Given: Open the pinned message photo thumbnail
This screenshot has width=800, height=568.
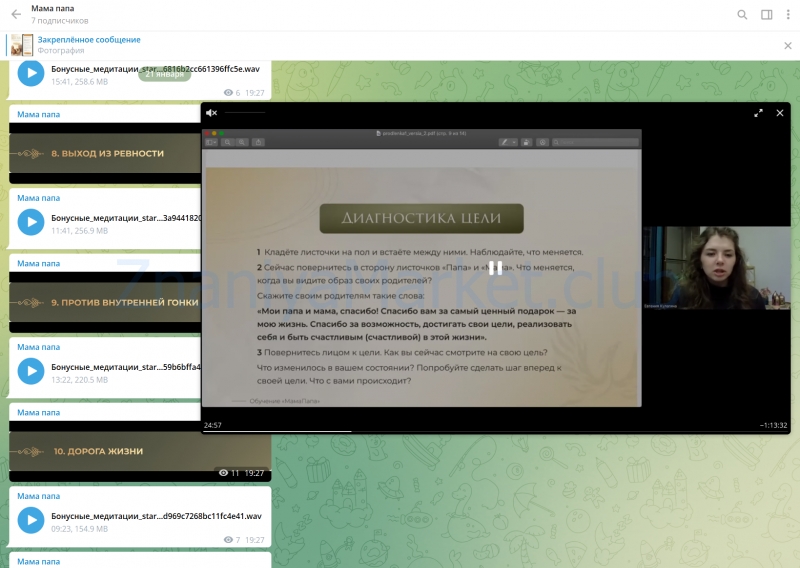Looking at the screenshot, I should [x=22, y=45].
